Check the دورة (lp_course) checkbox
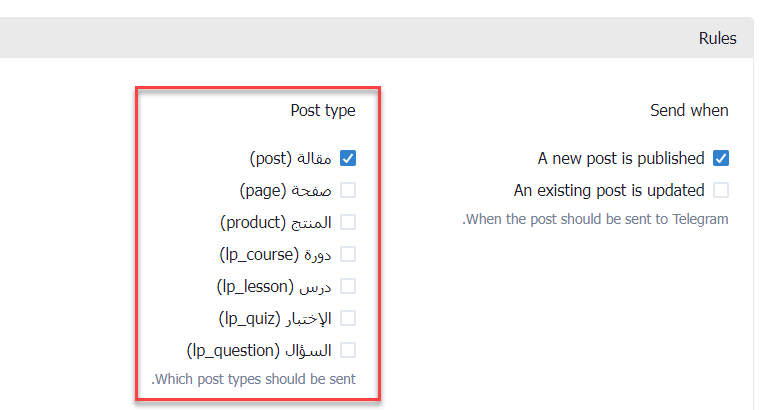766x410 pixels. pos(348,254)
